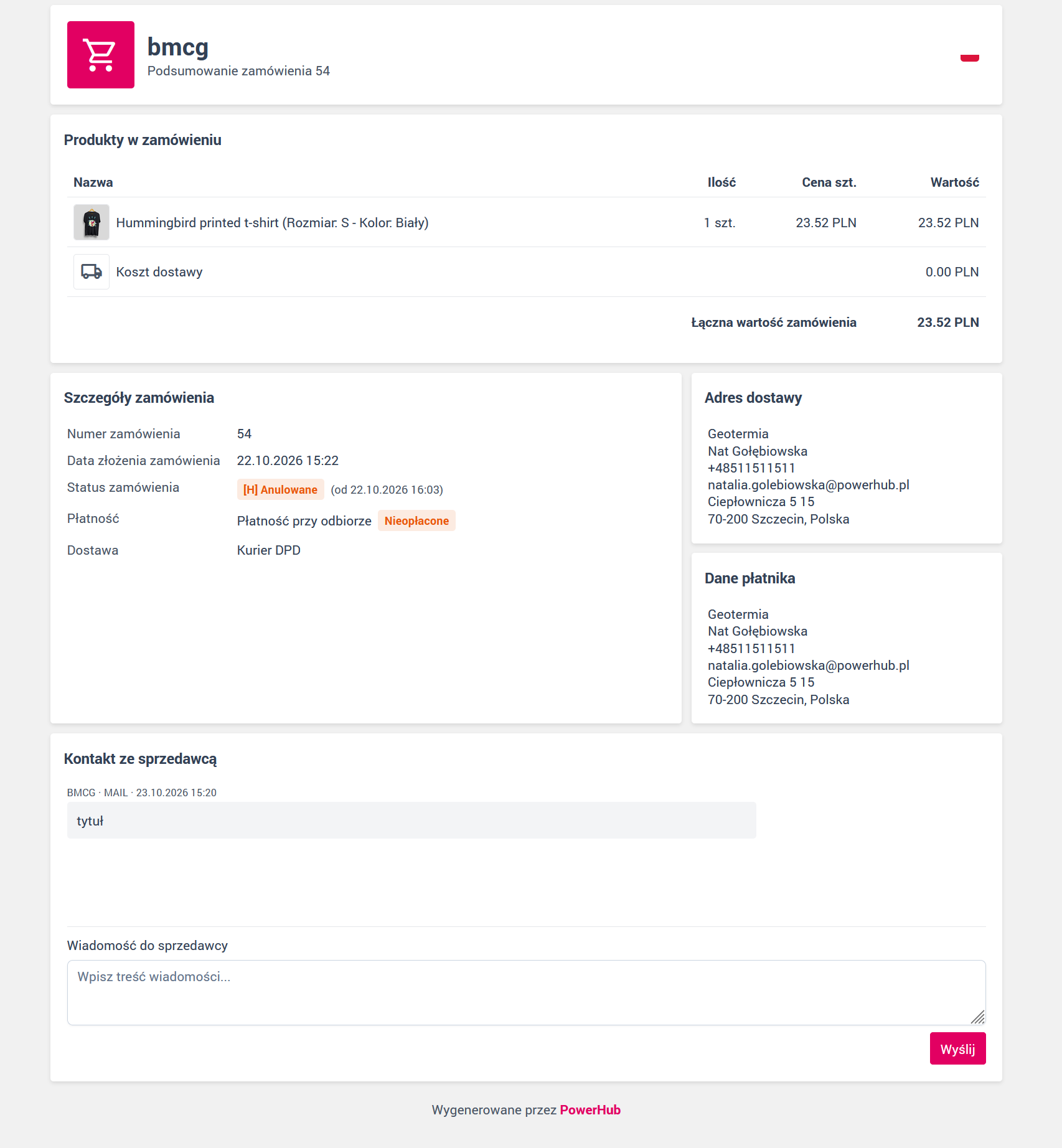Screen dimensions: 1062x1148
Task: Click the tytuł message bubble
Action: click(x=411, y=820)
